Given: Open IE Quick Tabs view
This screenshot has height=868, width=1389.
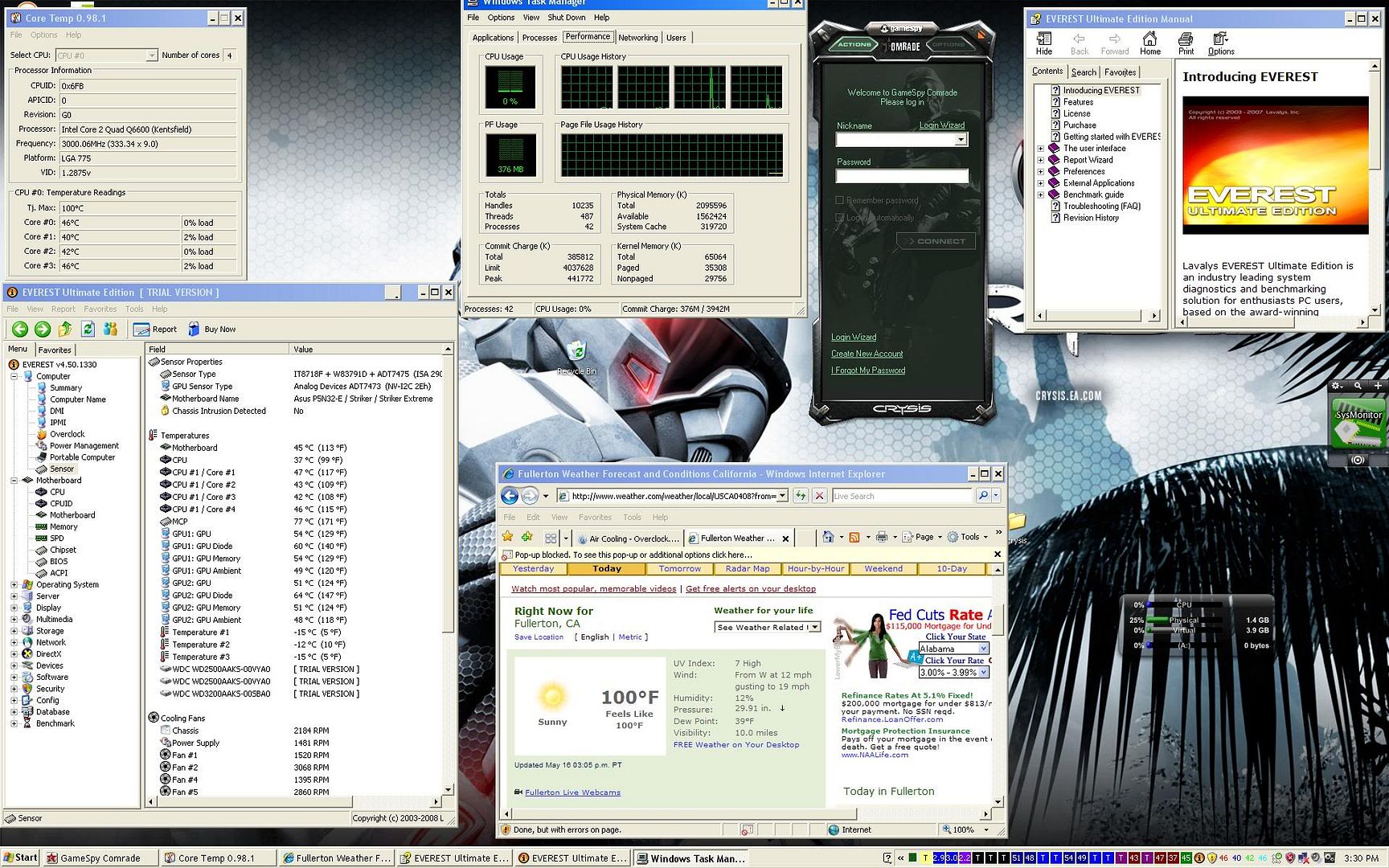Looking at the screenshot, I should point(551,538).
